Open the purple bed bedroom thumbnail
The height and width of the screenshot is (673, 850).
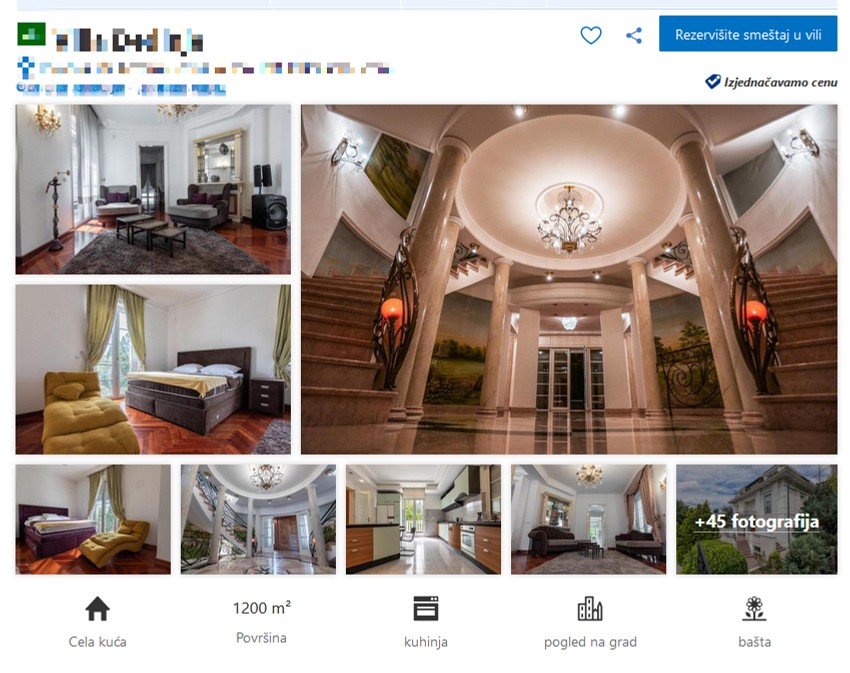coord(93,520)
